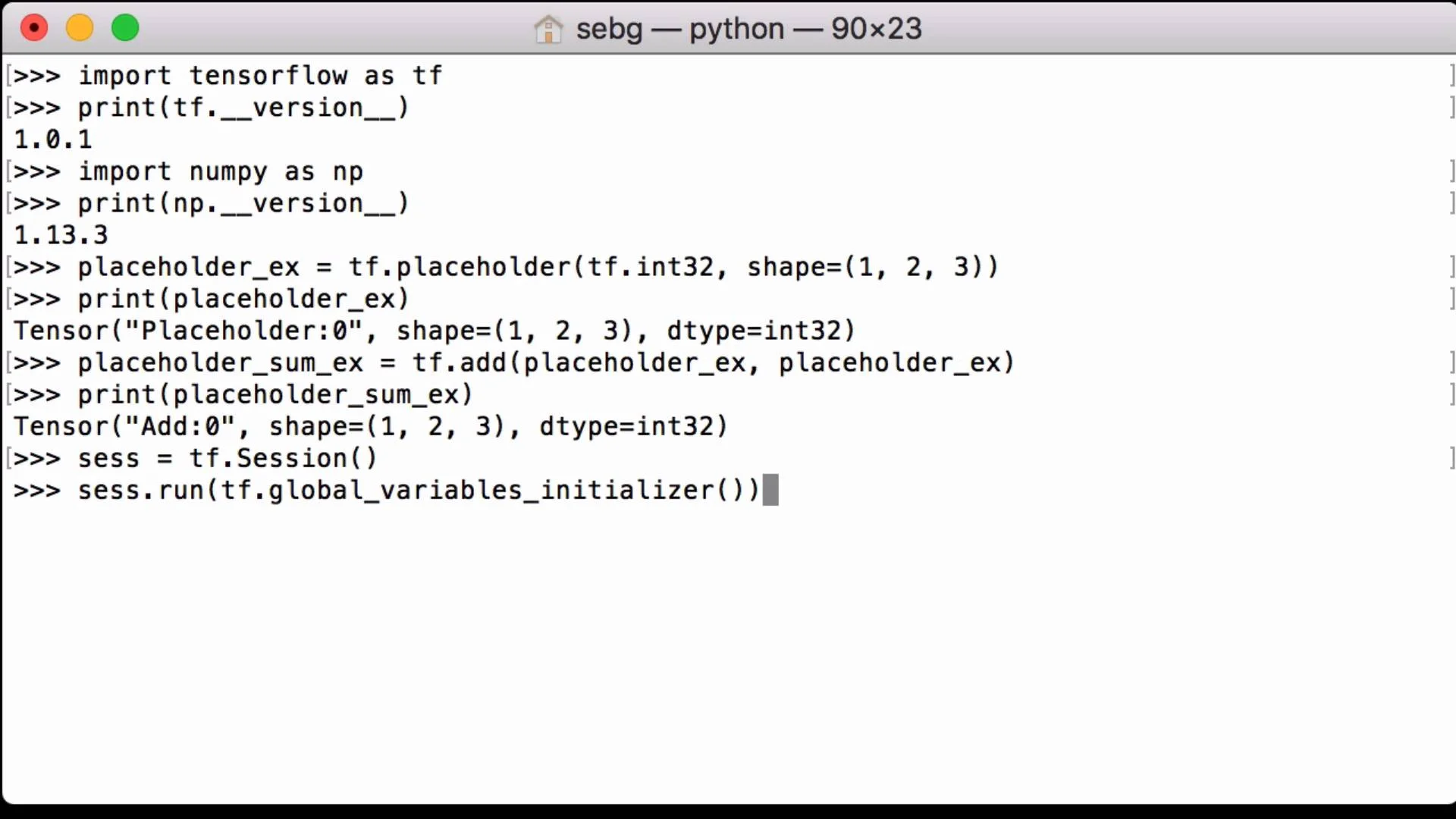
Task: Click the TensorFlow version output 1.0.1
Action: click(x=53, y=140)
